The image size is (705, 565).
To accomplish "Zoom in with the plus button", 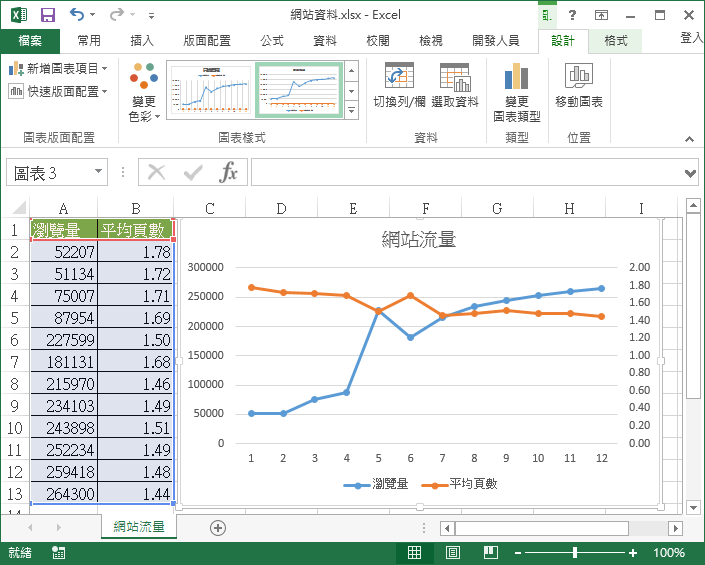I will pyautogui.click(x=633, y=553).
